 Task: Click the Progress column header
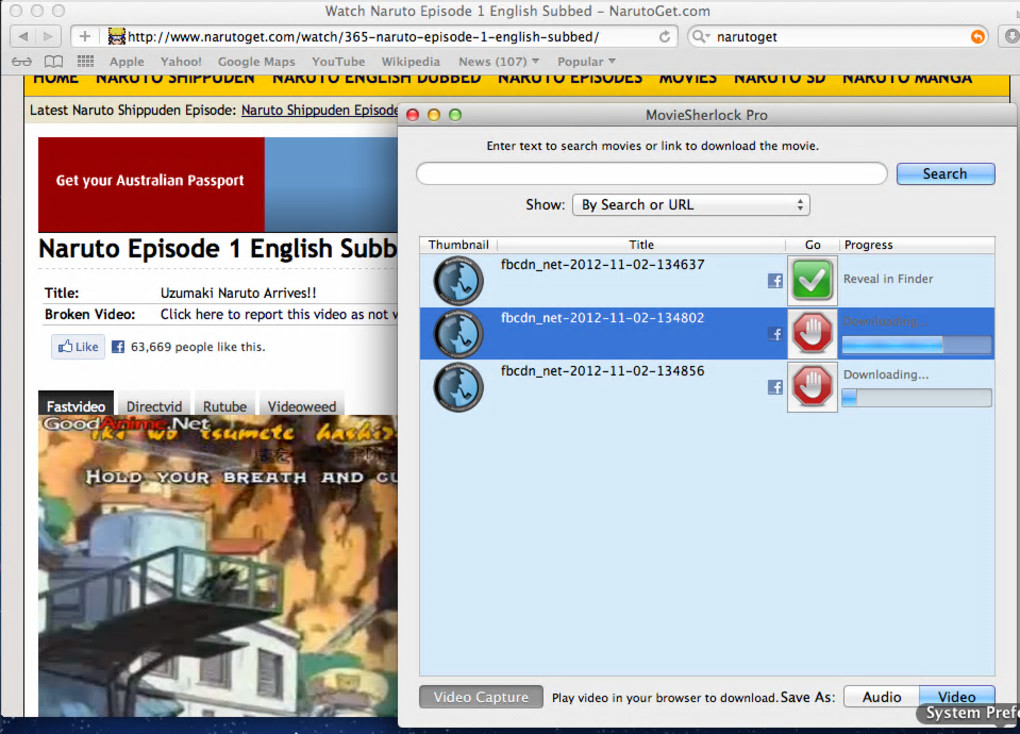[917, 245]
